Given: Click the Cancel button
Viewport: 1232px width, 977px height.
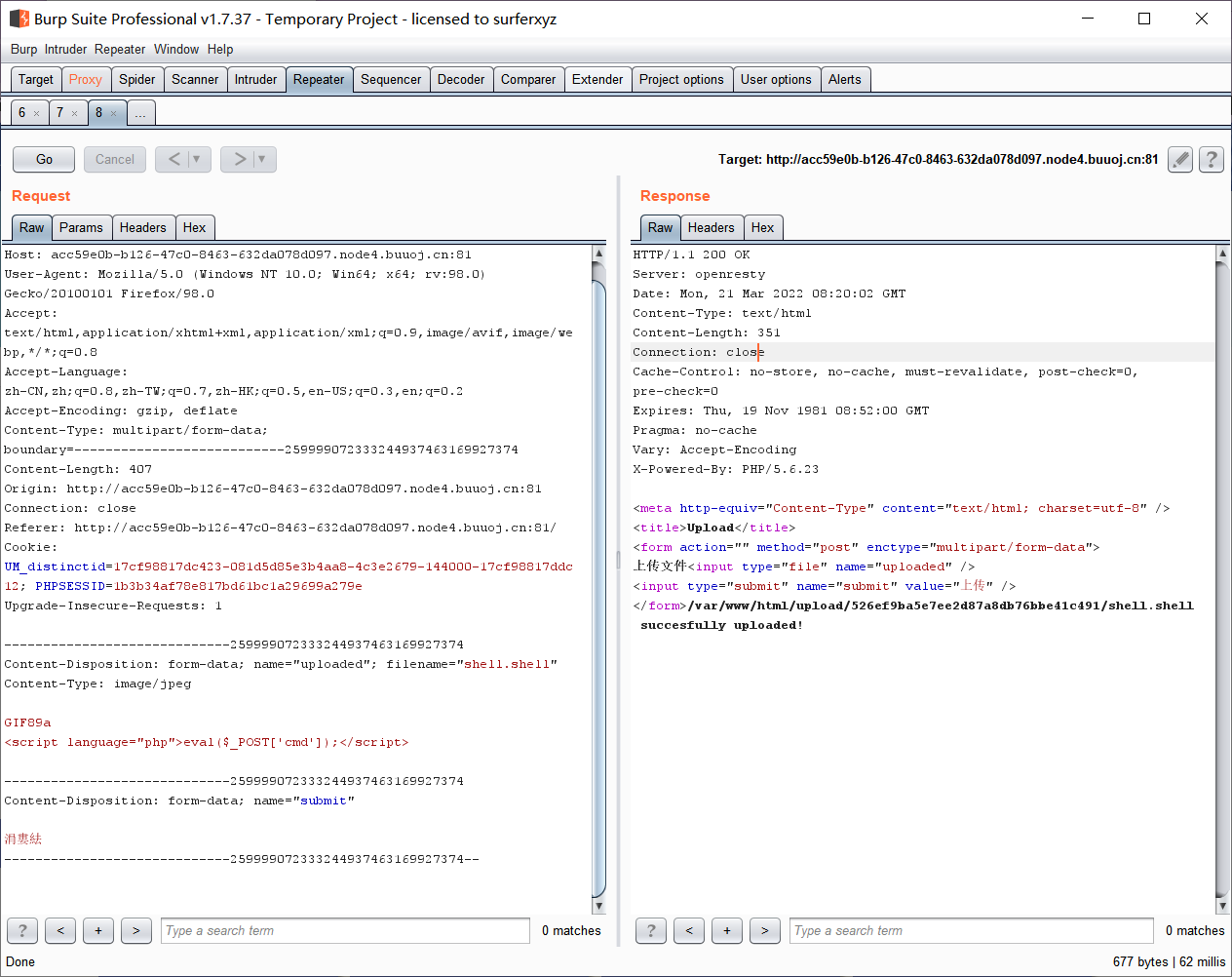Looking at the screenshot, I should 115,159.
